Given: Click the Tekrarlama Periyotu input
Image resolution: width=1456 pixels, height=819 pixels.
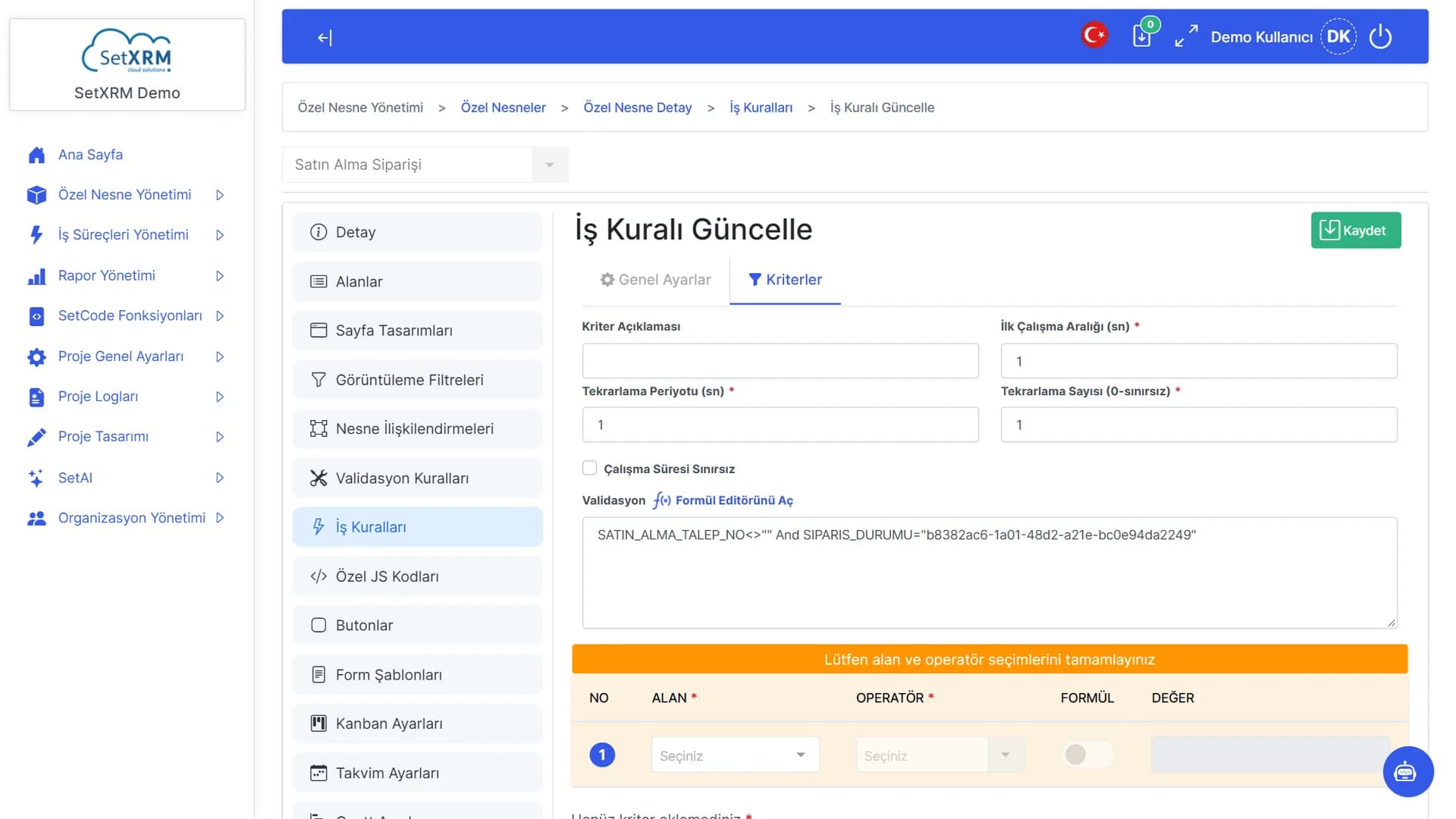Looking at the screenshot, I should [x=780, y=425].
